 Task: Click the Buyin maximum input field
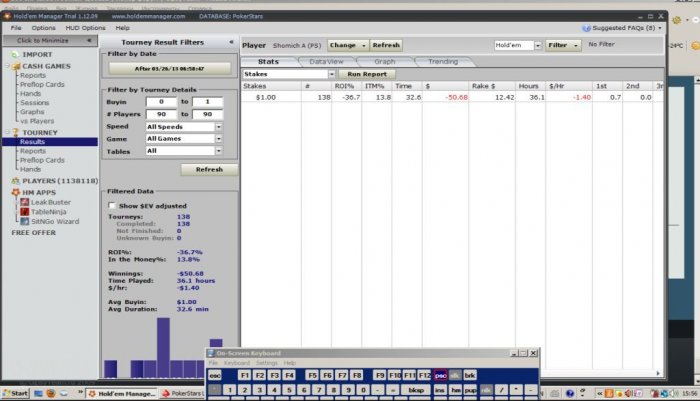tap(208, 102)
